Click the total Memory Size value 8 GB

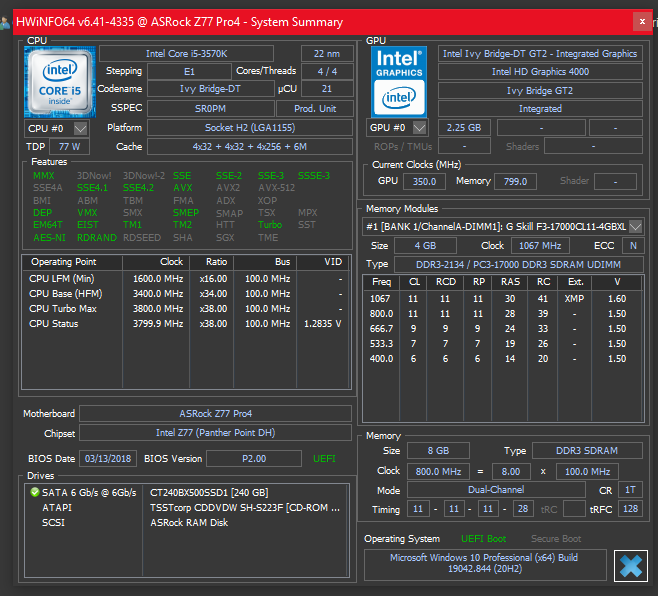coord(438,451)
